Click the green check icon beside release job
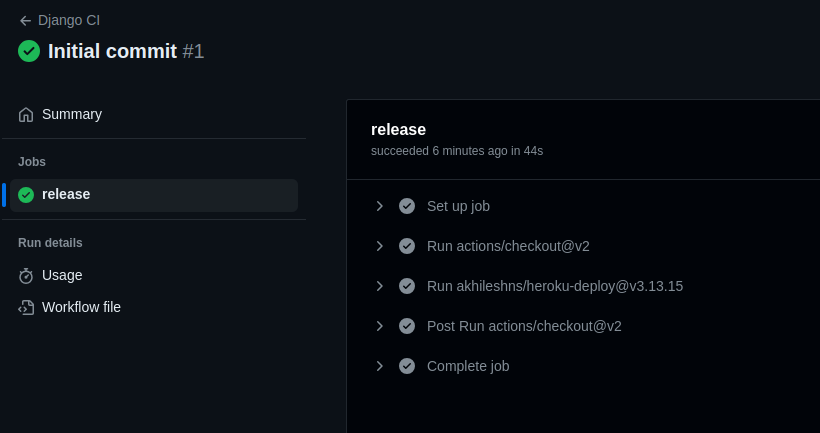820x433 pixels. 26,195
